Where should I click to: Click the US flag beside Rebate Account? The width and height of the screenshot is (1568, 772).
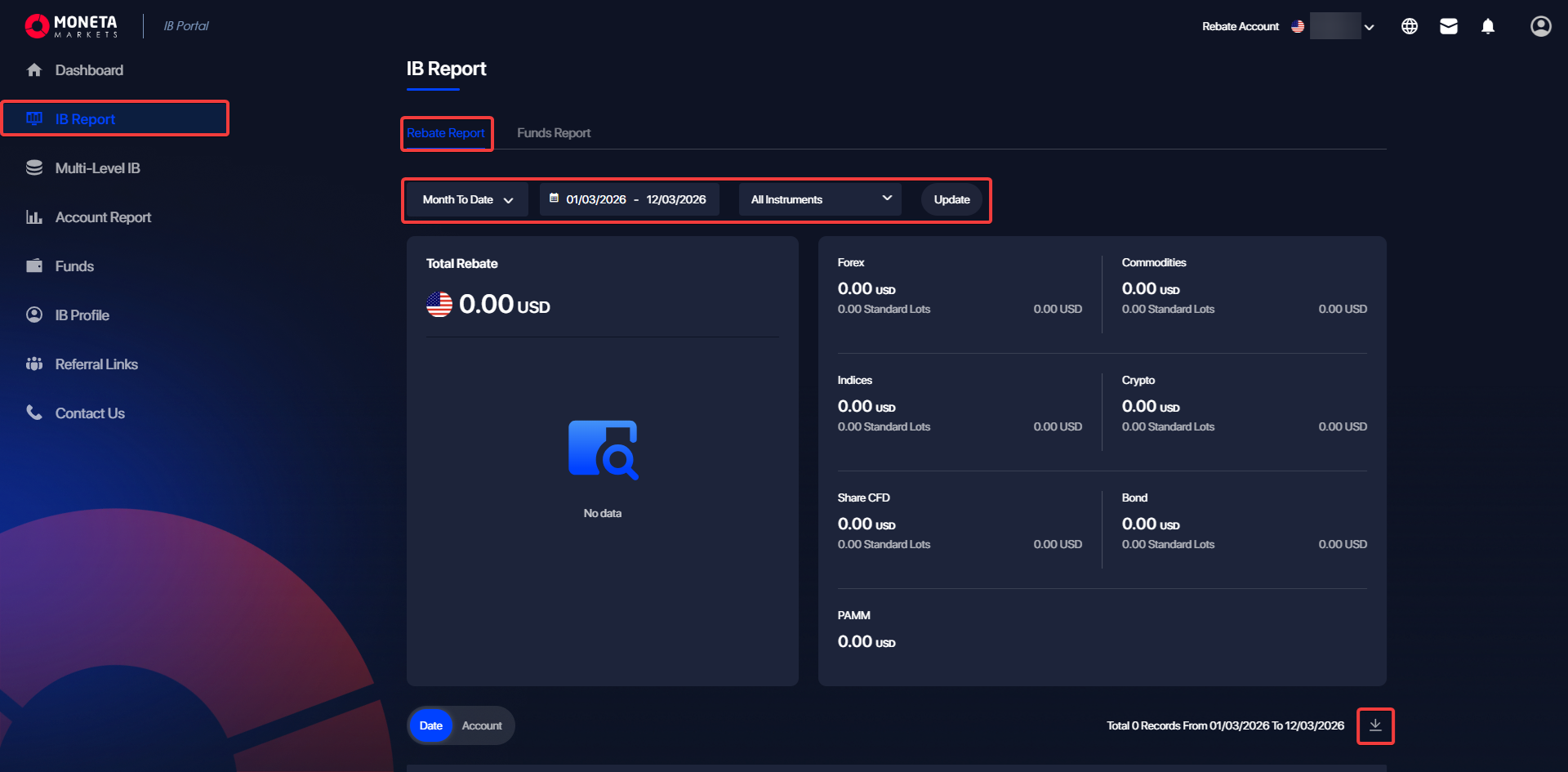(x=1298, y=26)
